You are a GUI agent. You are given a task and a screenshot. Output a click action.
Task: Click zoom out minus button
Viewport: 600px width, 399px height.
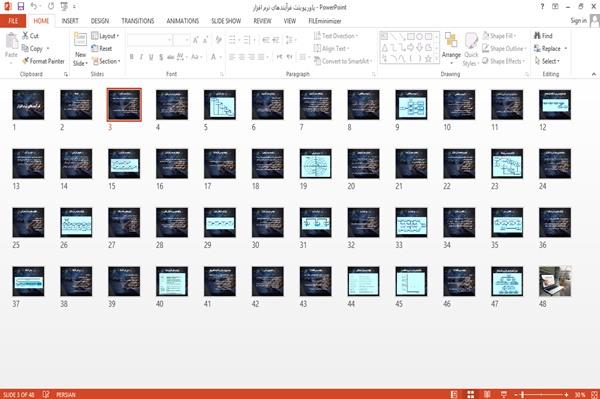point(516,394)
